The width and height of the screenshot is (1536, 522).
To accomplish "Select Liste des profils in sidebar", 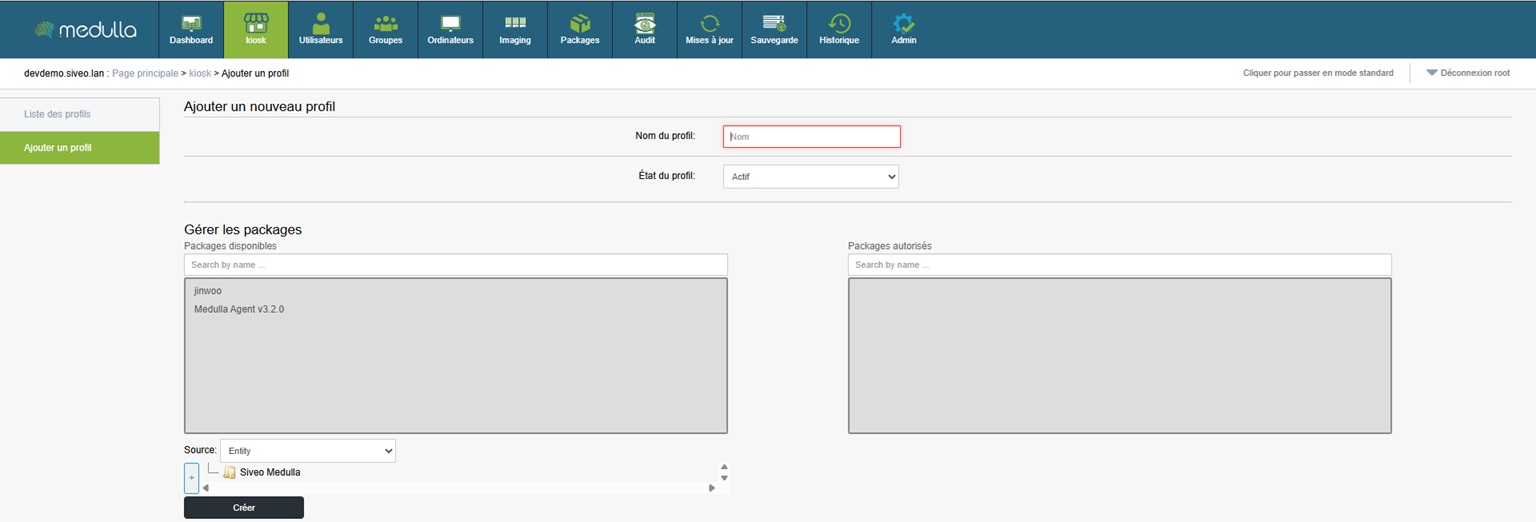I will click(x=80, y=114).
